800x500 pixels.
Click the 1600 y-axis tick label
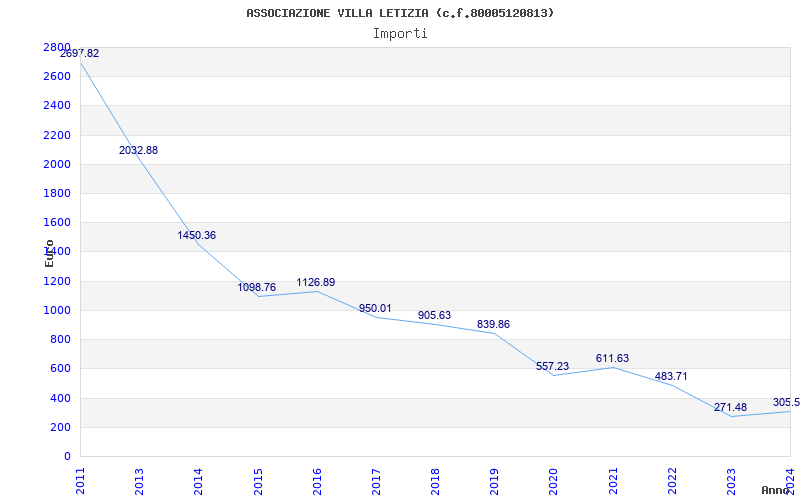pyautogui.click(x=57, y=222)
